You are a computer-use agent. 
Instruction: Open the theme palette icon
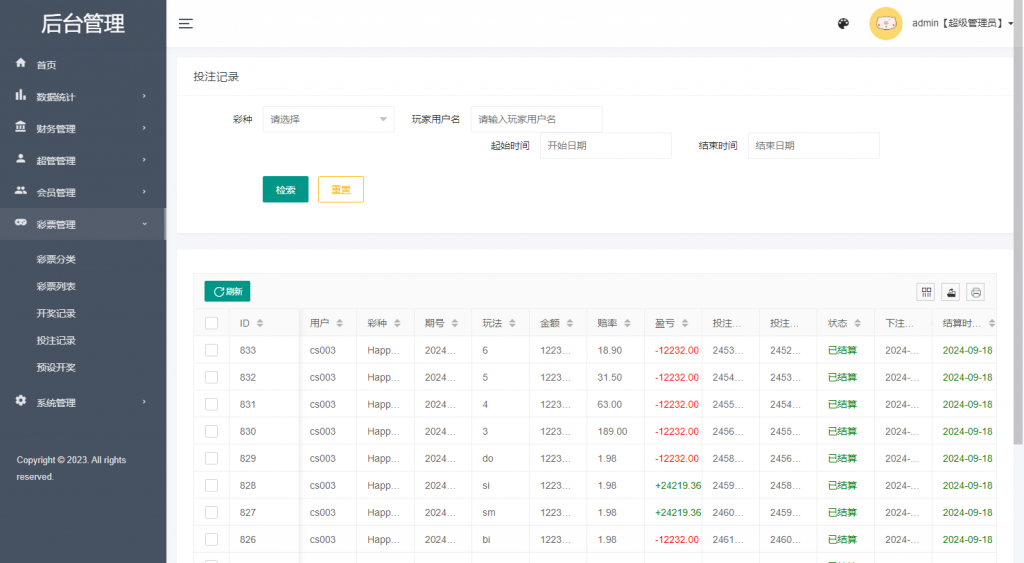[x=843, y=24]
